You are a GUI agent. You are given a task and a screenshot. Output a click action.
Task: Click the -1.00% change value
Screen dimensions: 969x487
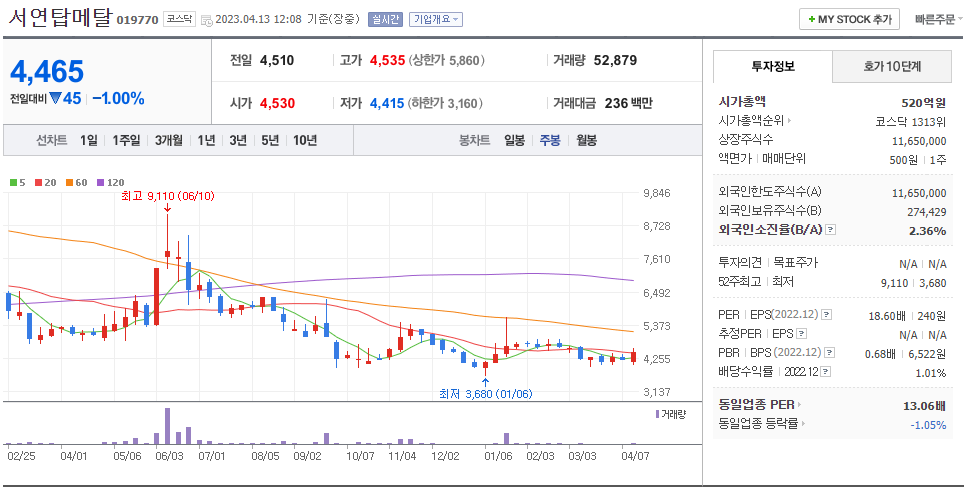pos(118,99)
